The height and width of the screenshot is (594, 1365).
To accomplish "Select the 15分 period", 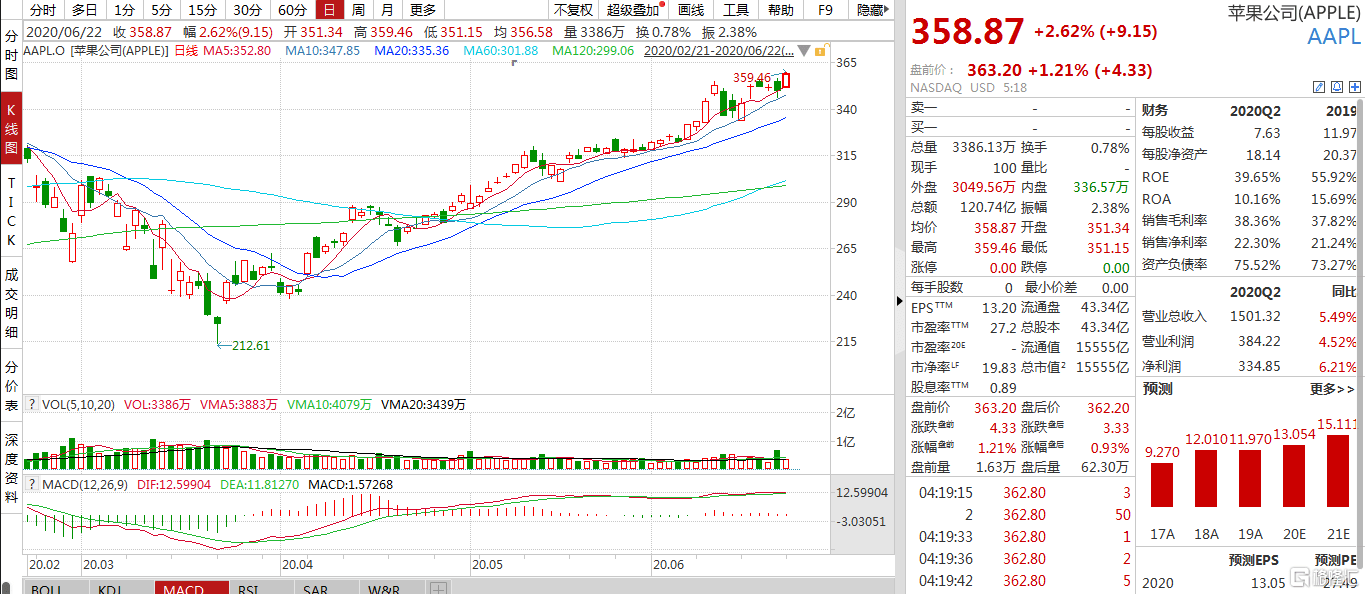I will 202,10.
